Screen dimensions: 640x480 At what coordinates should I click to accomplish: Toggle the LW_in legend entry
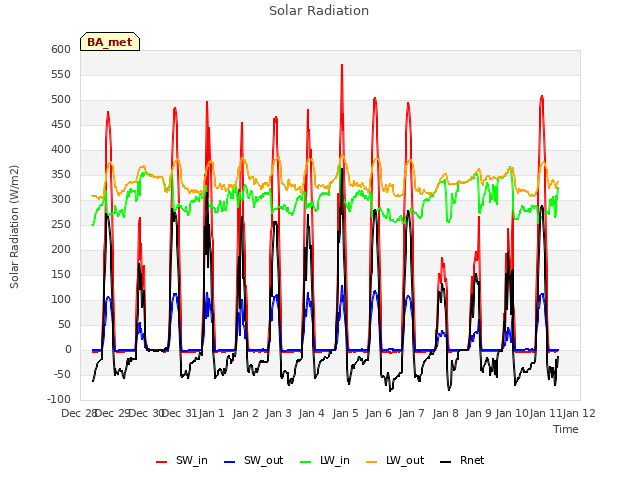pyautogui.click(x=325, y=460)
